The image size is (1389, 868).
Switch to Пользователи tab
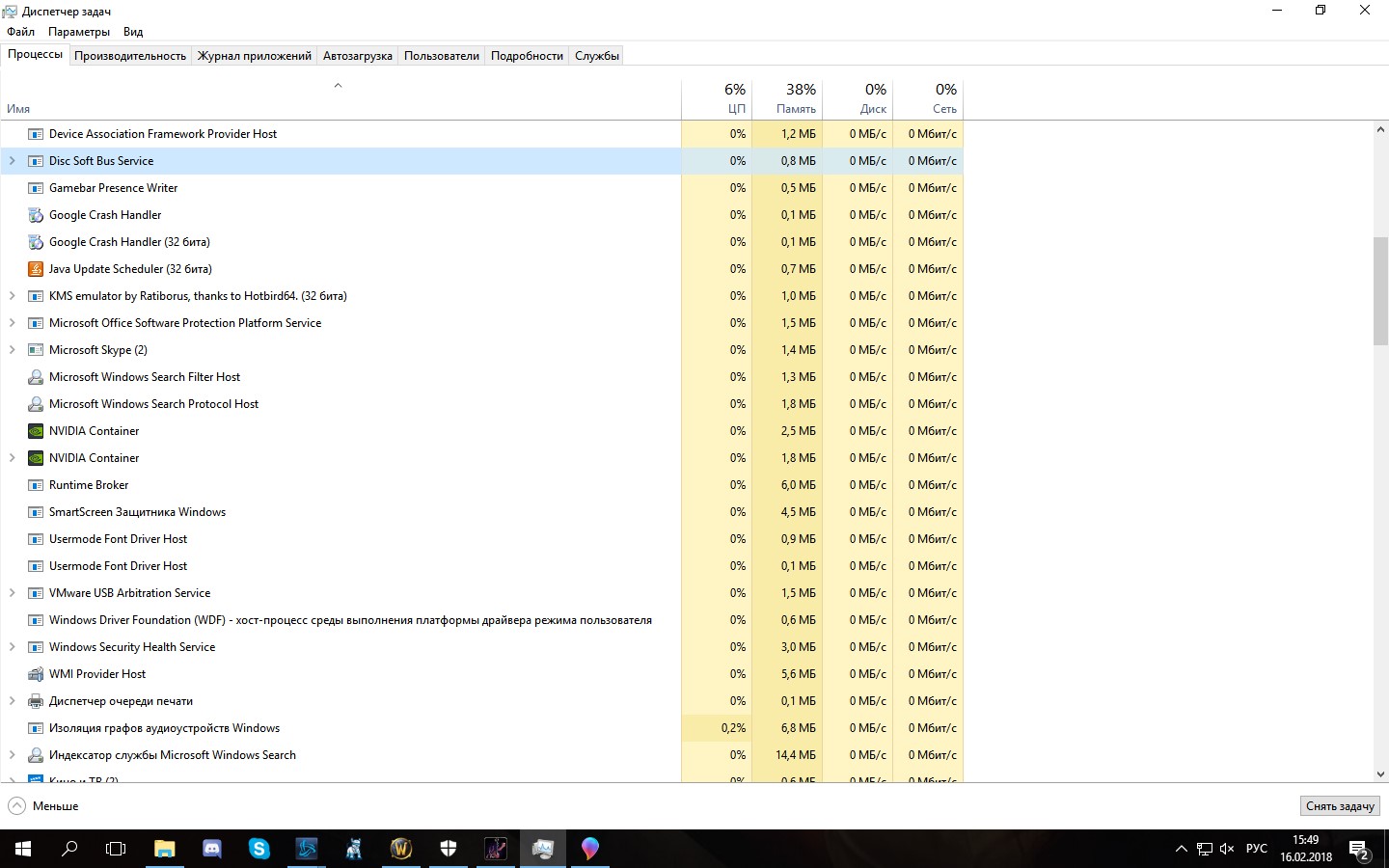point(442,56)
